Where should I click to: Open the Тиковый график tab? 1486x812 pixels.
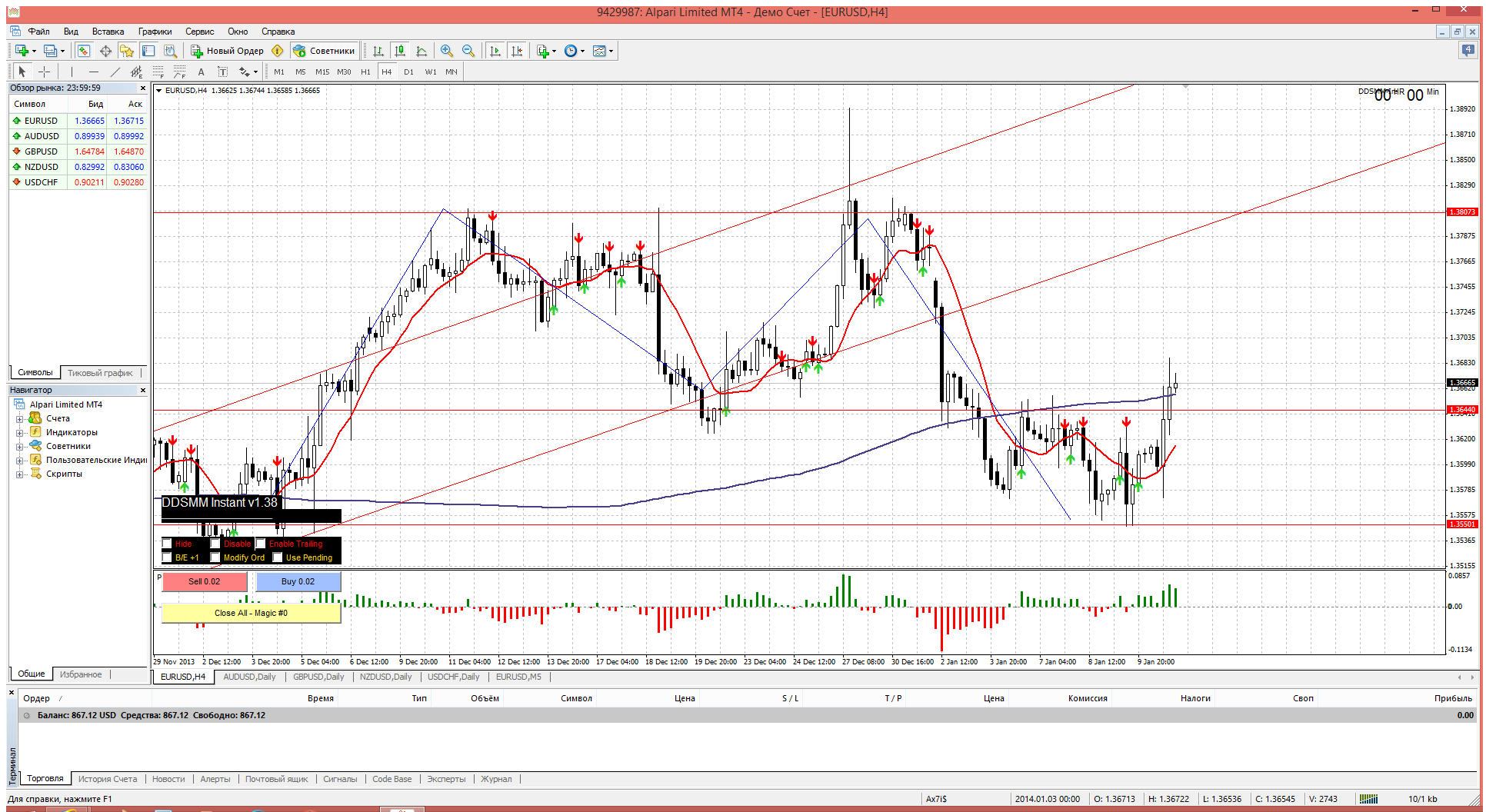[100, 373]
